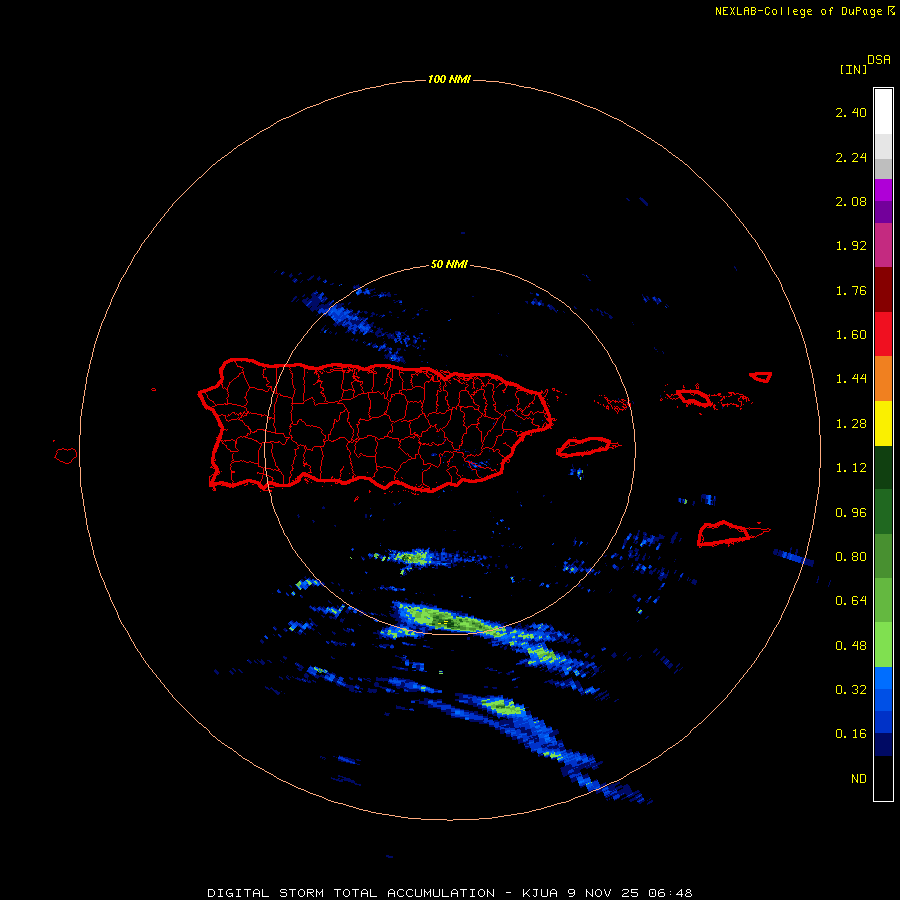The height and width of the screenshot is (900, 900).
Task: Click the 50 NMI range ring label
Action: click(449, 264)
